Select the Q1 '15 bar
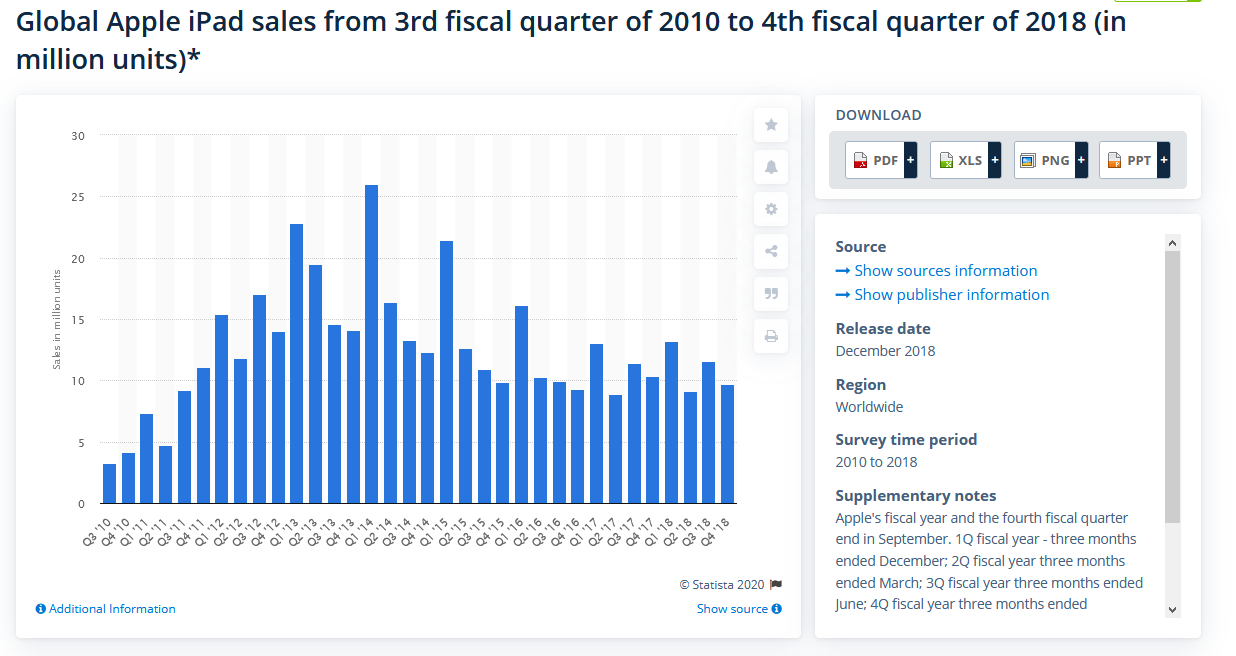1236x656 pixels. pyautogui.click(x=446, y=372)
